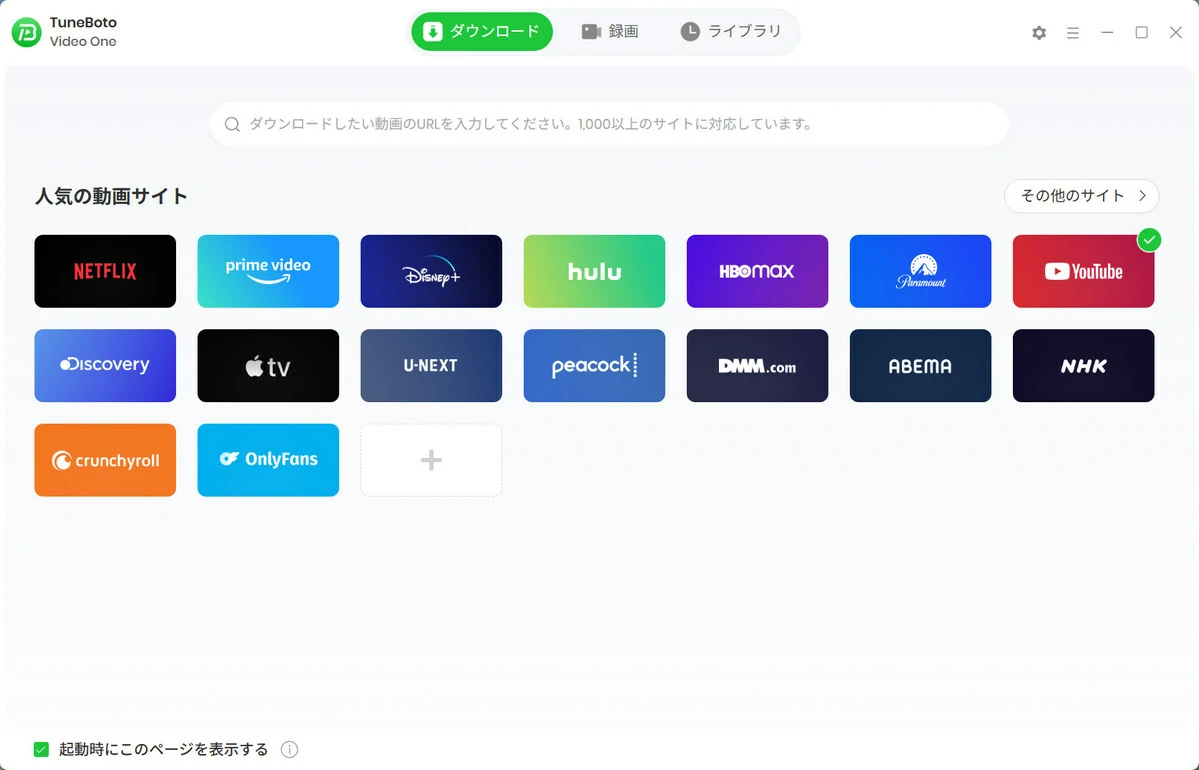Add a new site with plus tile

(431, 460)
